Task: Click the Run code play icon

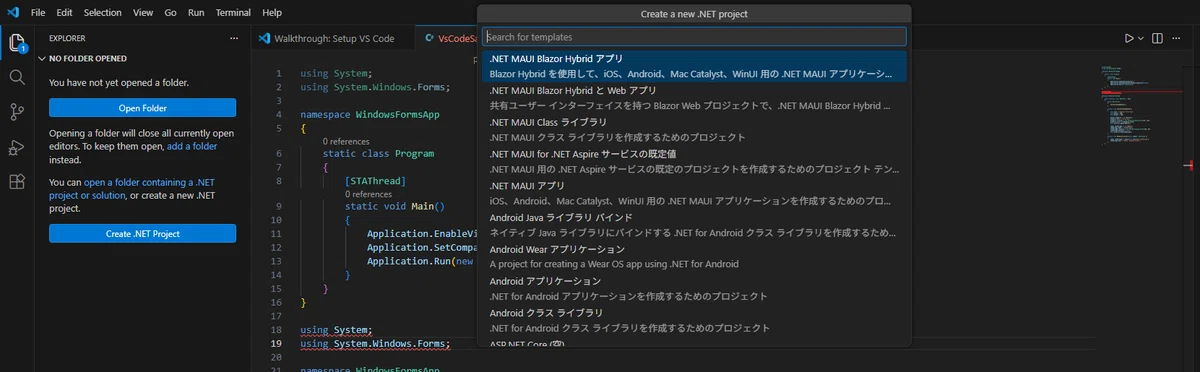Action: [1129, 38]
